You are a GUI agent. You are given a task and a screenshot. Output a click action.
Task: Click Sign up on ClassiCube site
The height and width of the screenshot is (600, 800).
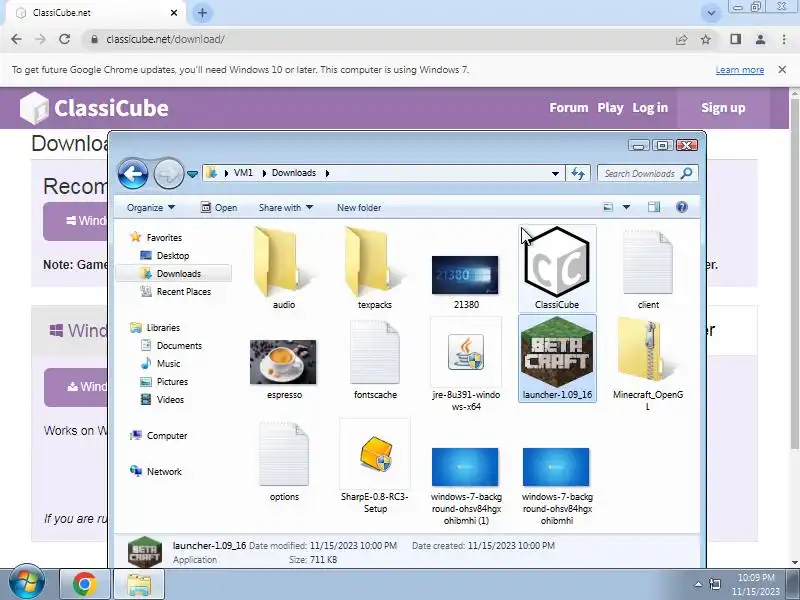[x=723, y=108]
